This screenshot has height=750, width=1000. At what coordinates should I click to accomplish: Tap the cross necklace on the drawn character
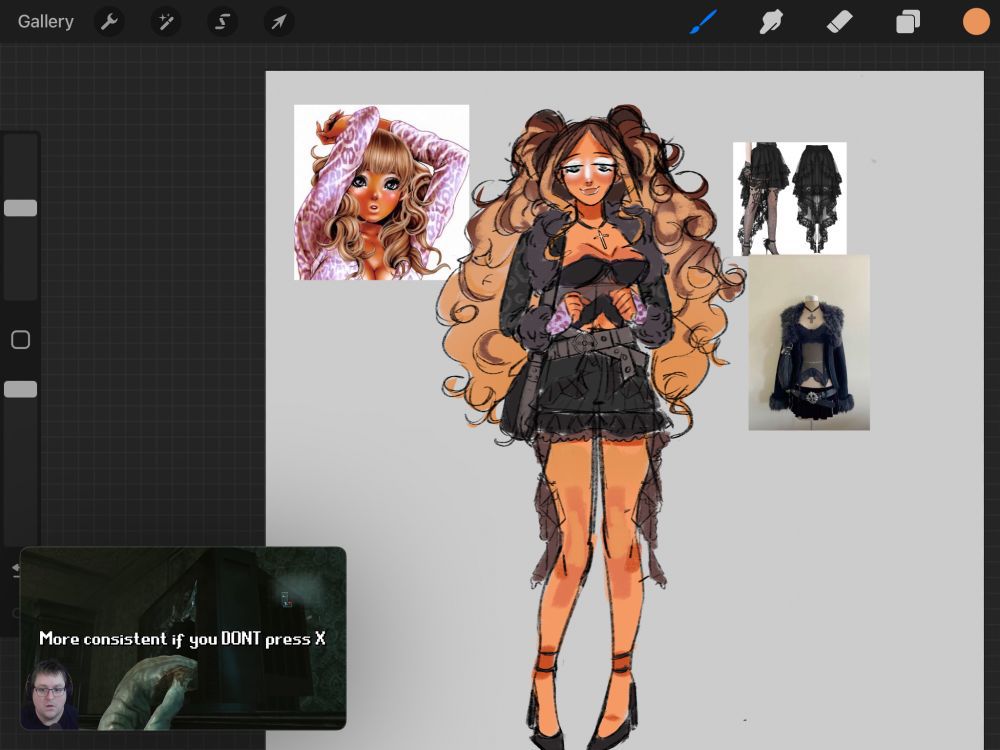tap(602, 238)
